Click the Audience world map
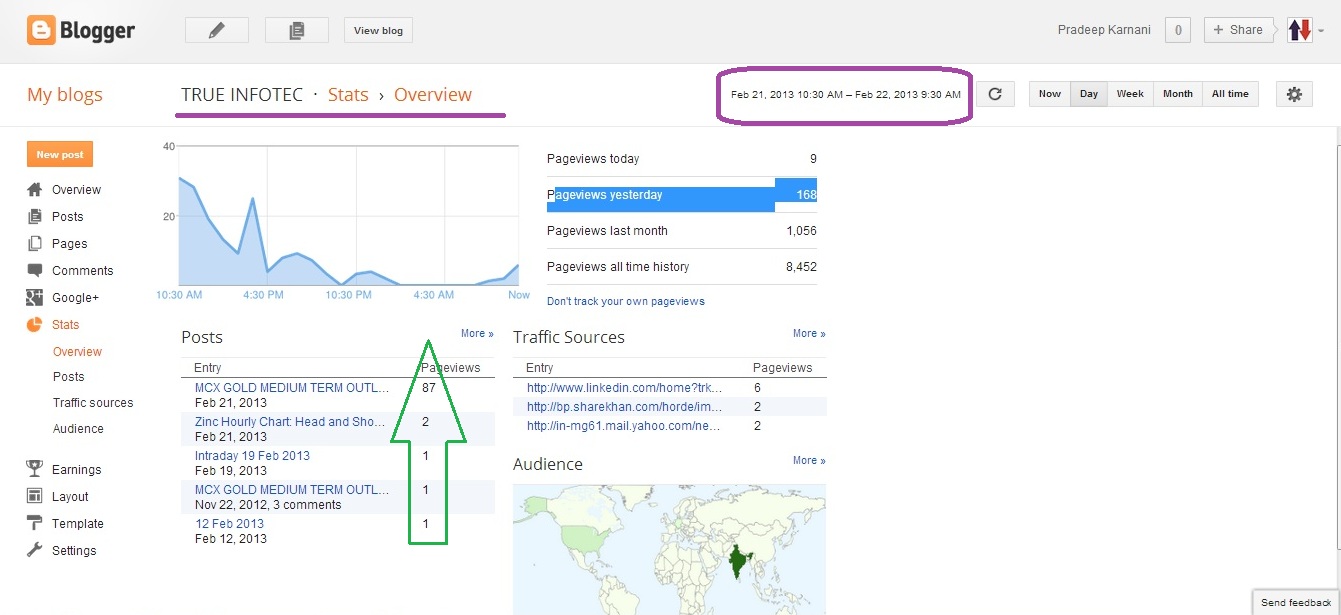Viewport: 1341px width, 615px height. tap(669, 549)
